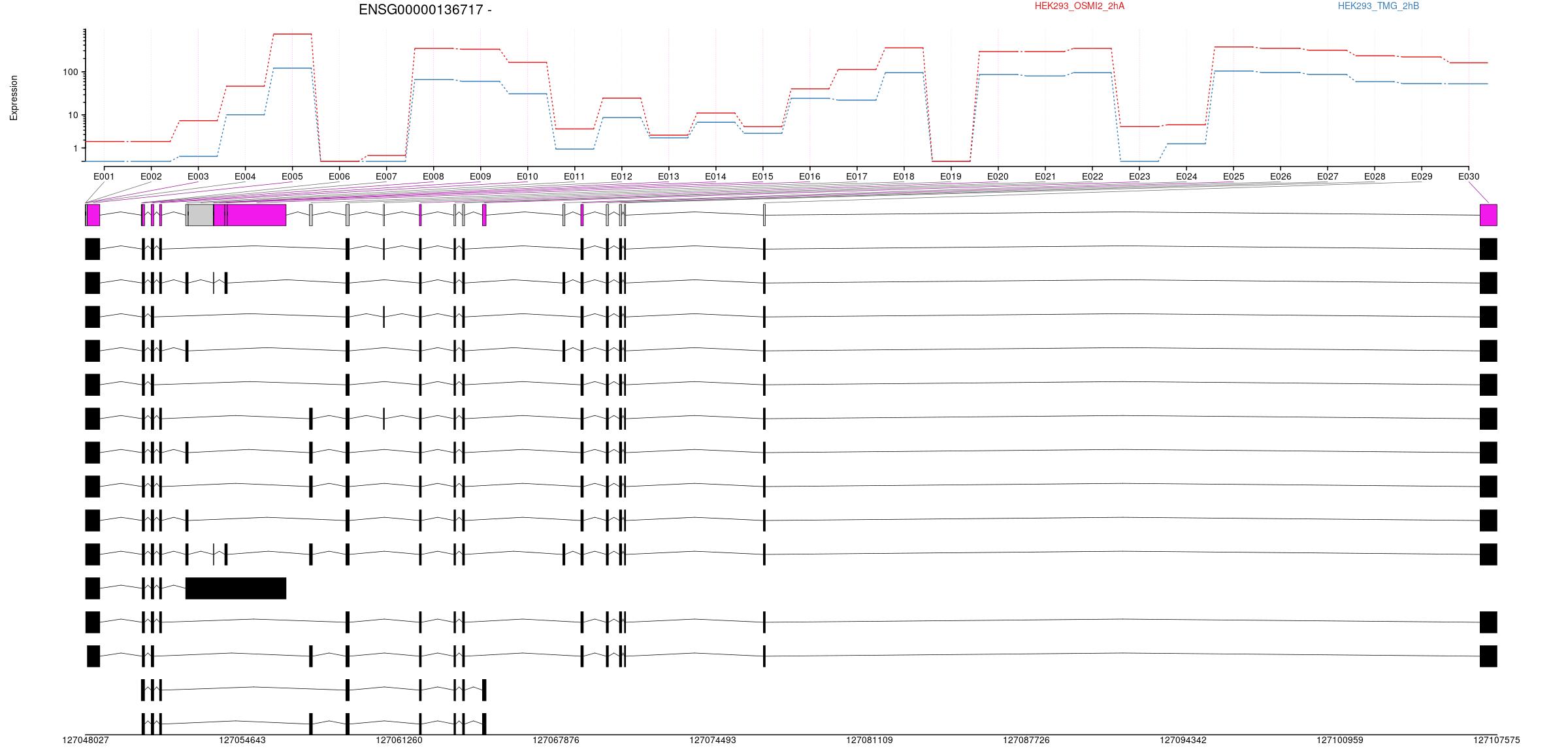Click the exon label E026
This screenshot has width=1568, height=751.
click(x=1281, y=176)
